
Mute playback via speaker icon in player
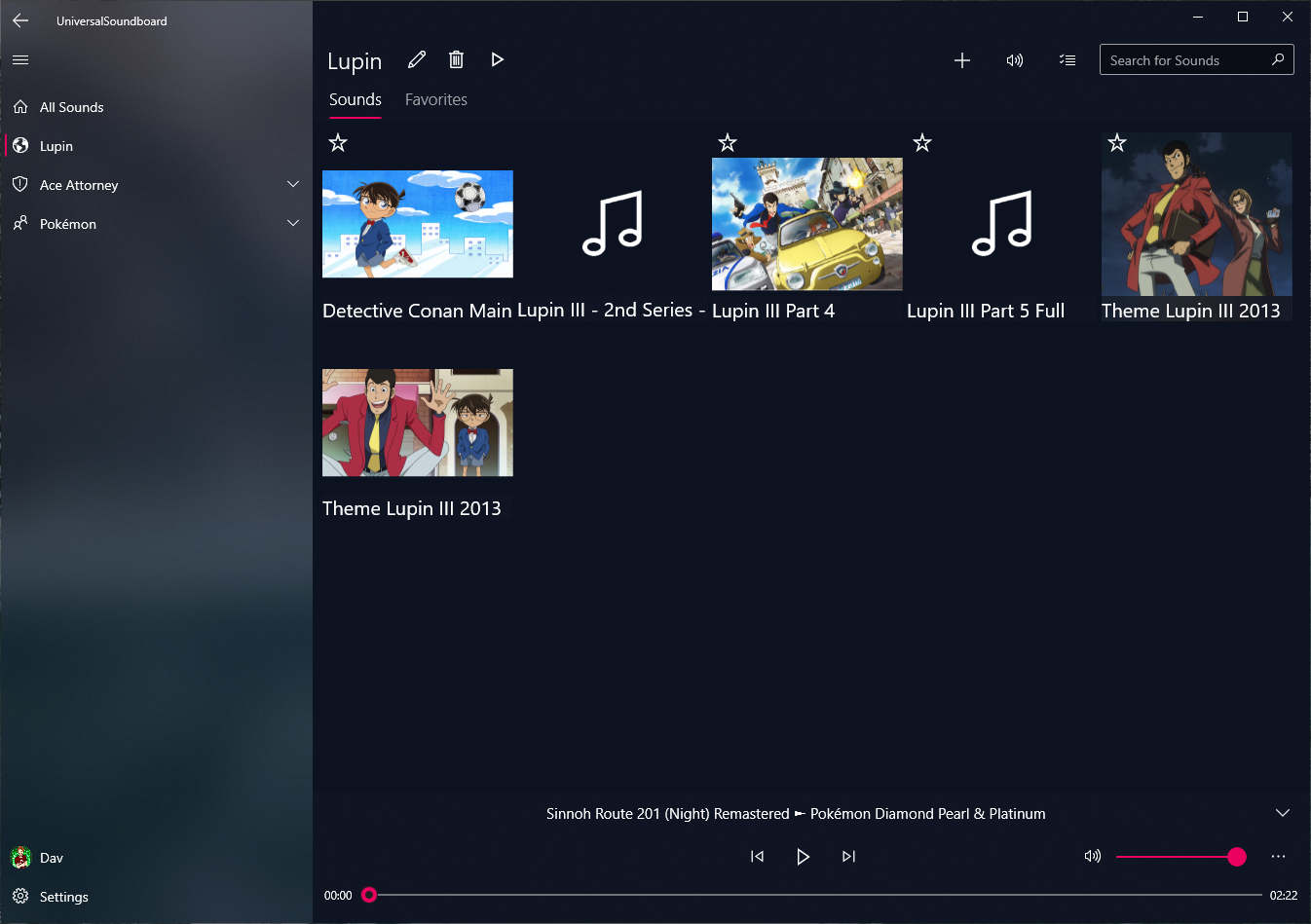(x=1093, y=857)
